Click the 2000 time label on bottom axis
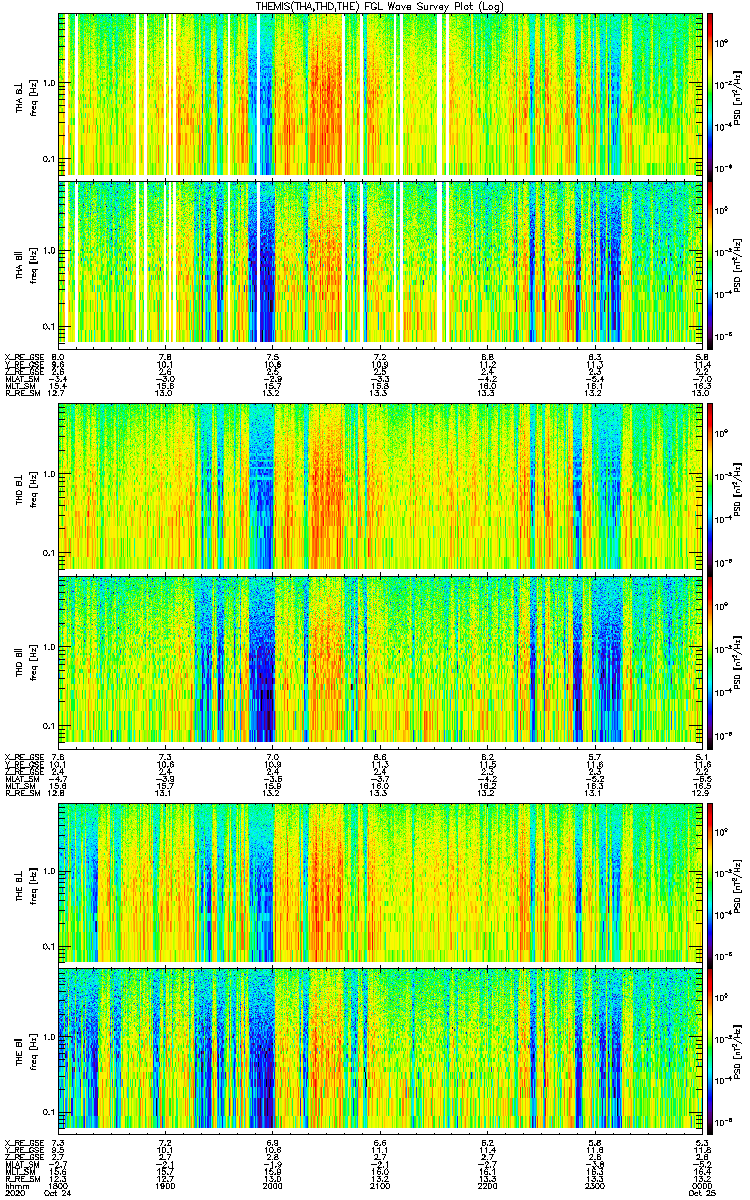 click(x=273, y=1188)
